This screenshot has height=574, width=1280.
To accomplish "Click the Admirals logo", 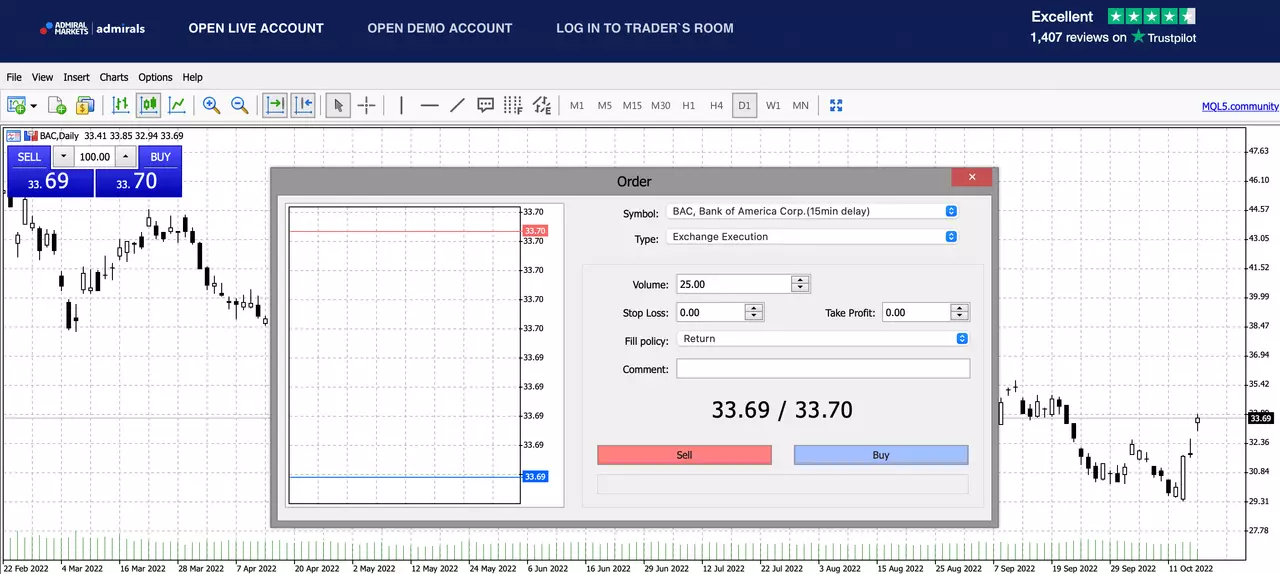I will [x=92, y=29].
